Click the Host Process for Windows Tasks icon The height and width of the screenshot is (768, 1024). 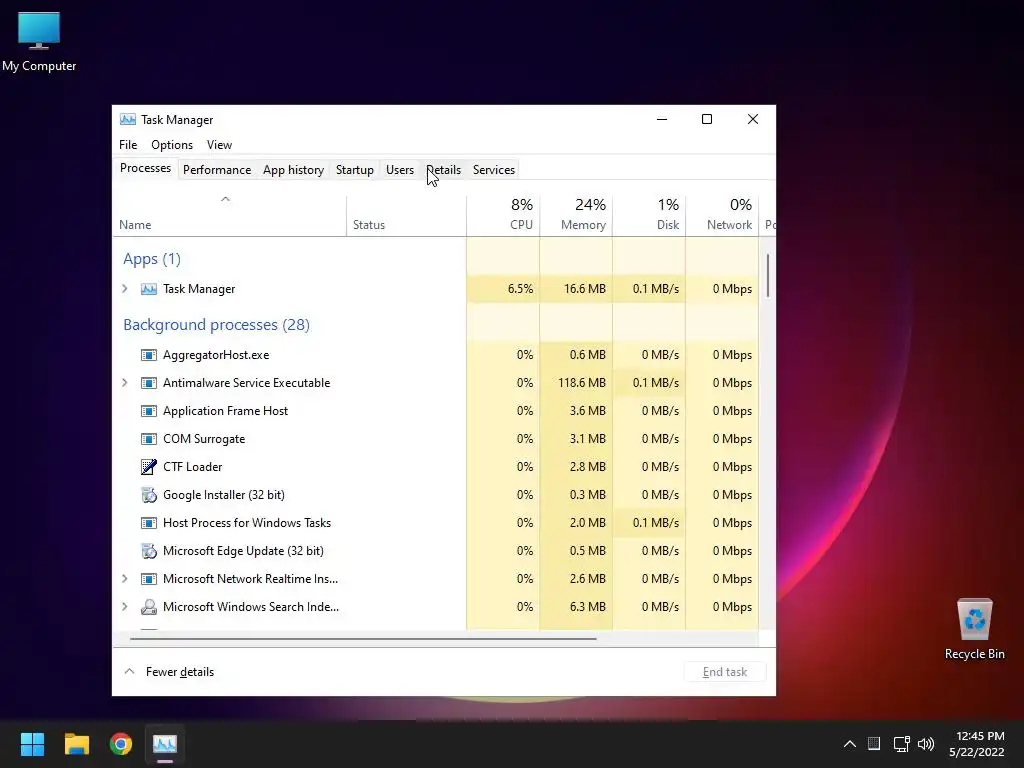point(149,523)
